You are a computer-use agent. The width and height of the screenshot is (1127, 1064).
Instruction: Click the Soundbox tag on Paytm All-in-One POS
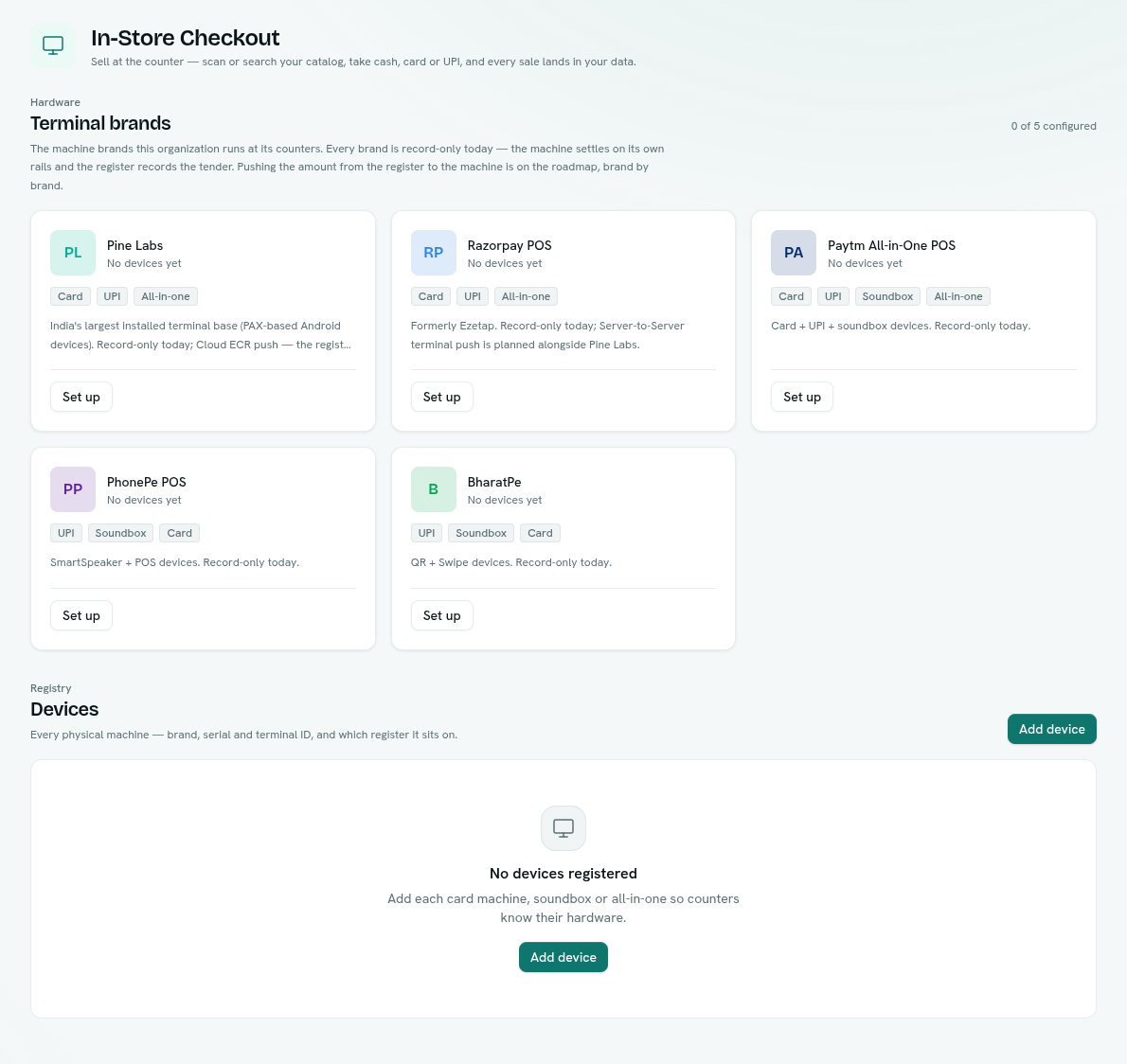click(887, 296)
